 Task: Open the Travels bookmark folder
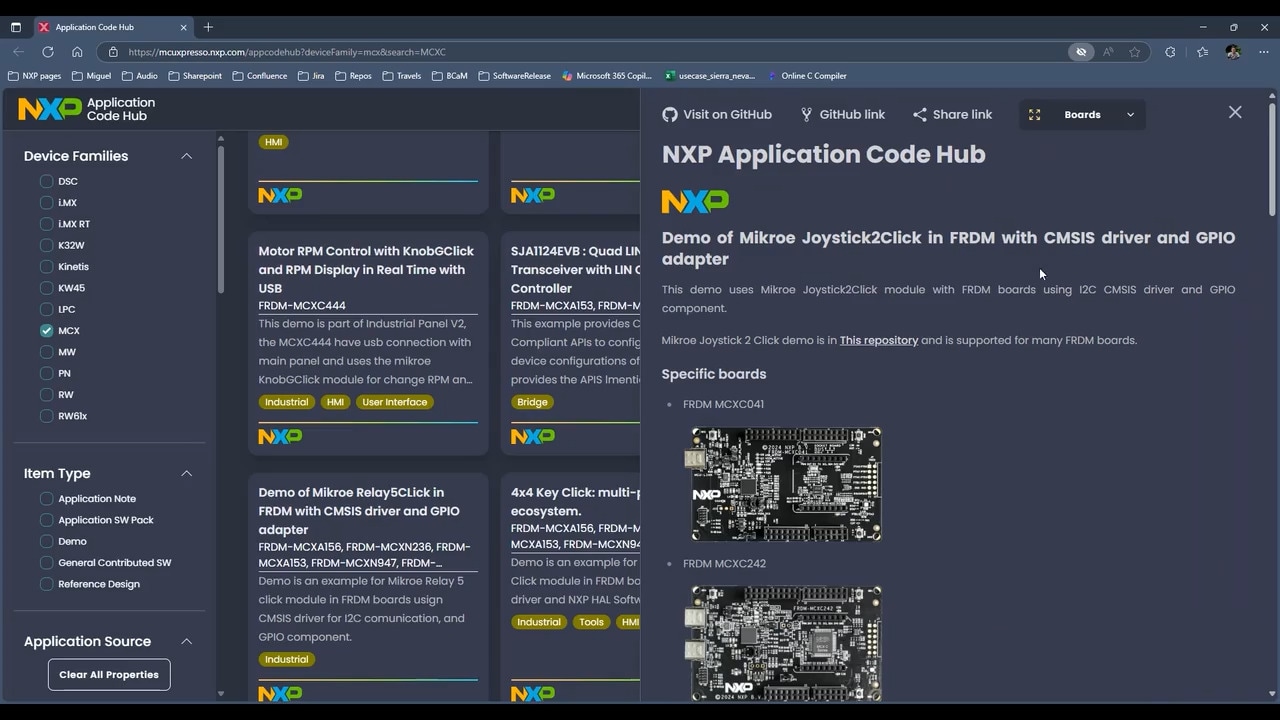click(x=401, y=76)
